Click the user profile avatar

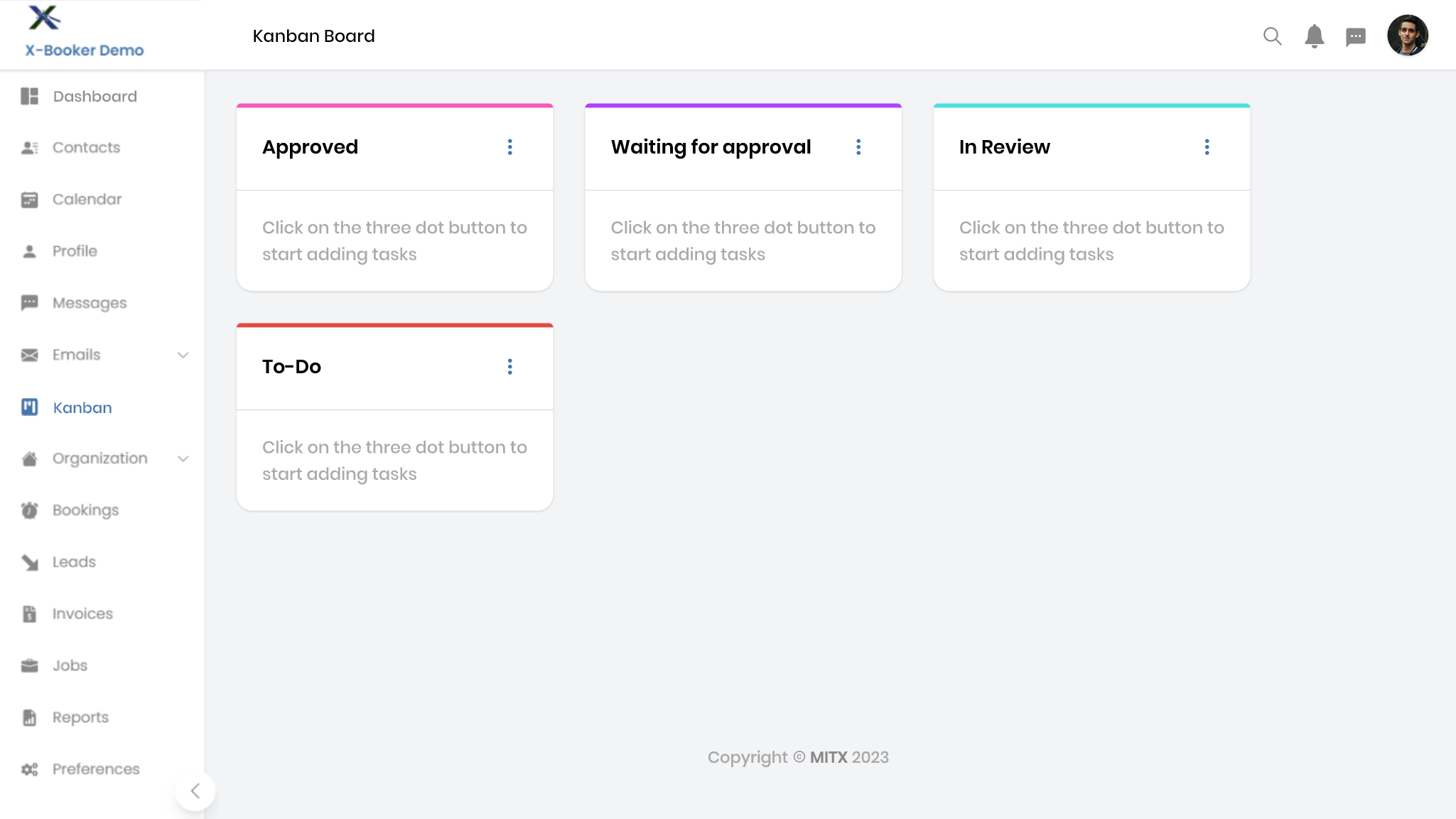[1407, 36]
